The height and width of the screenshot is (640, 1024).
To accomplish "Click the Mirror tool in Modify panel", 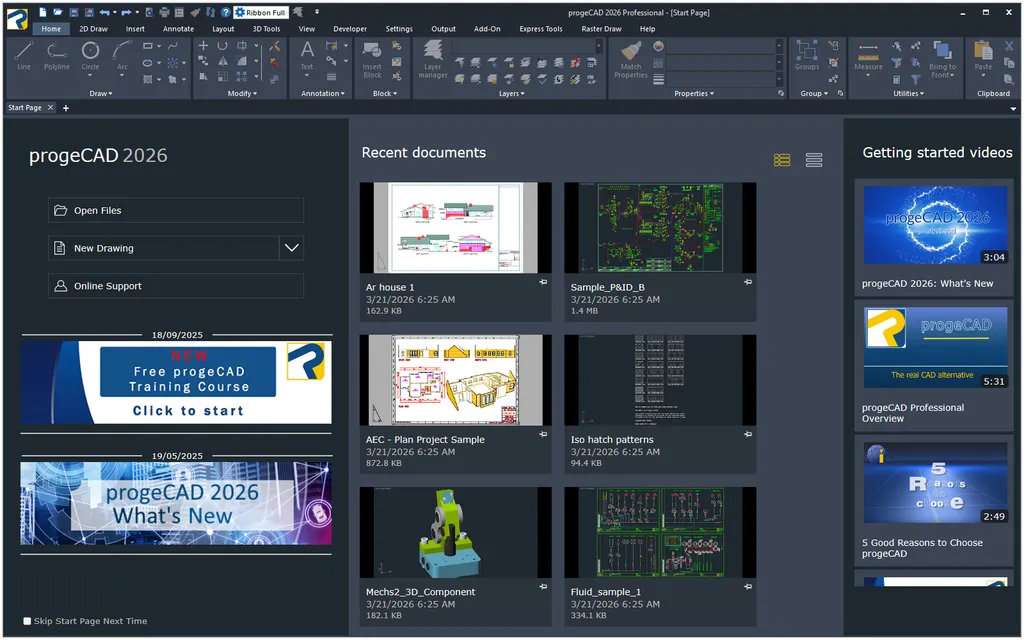I will tap(223, 61).
